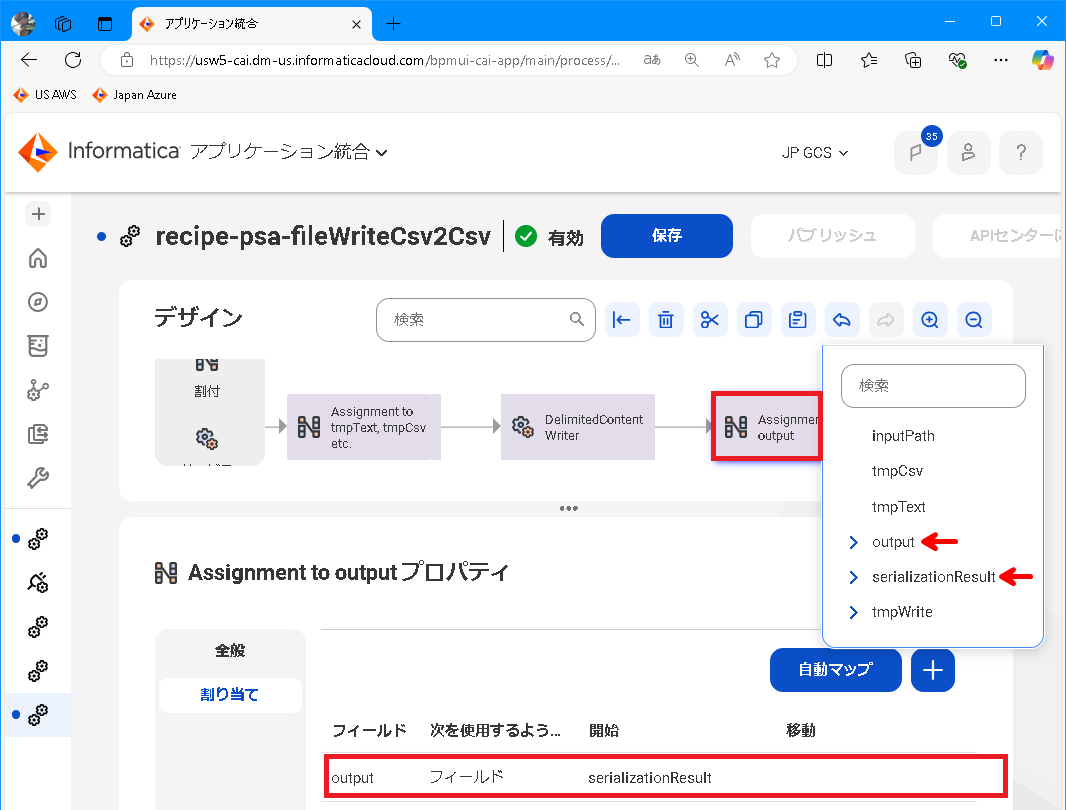Viewport: 1066px width, 810px height.
Task: Focus the design 検索 search field
Action: click(x=485, y=320)
